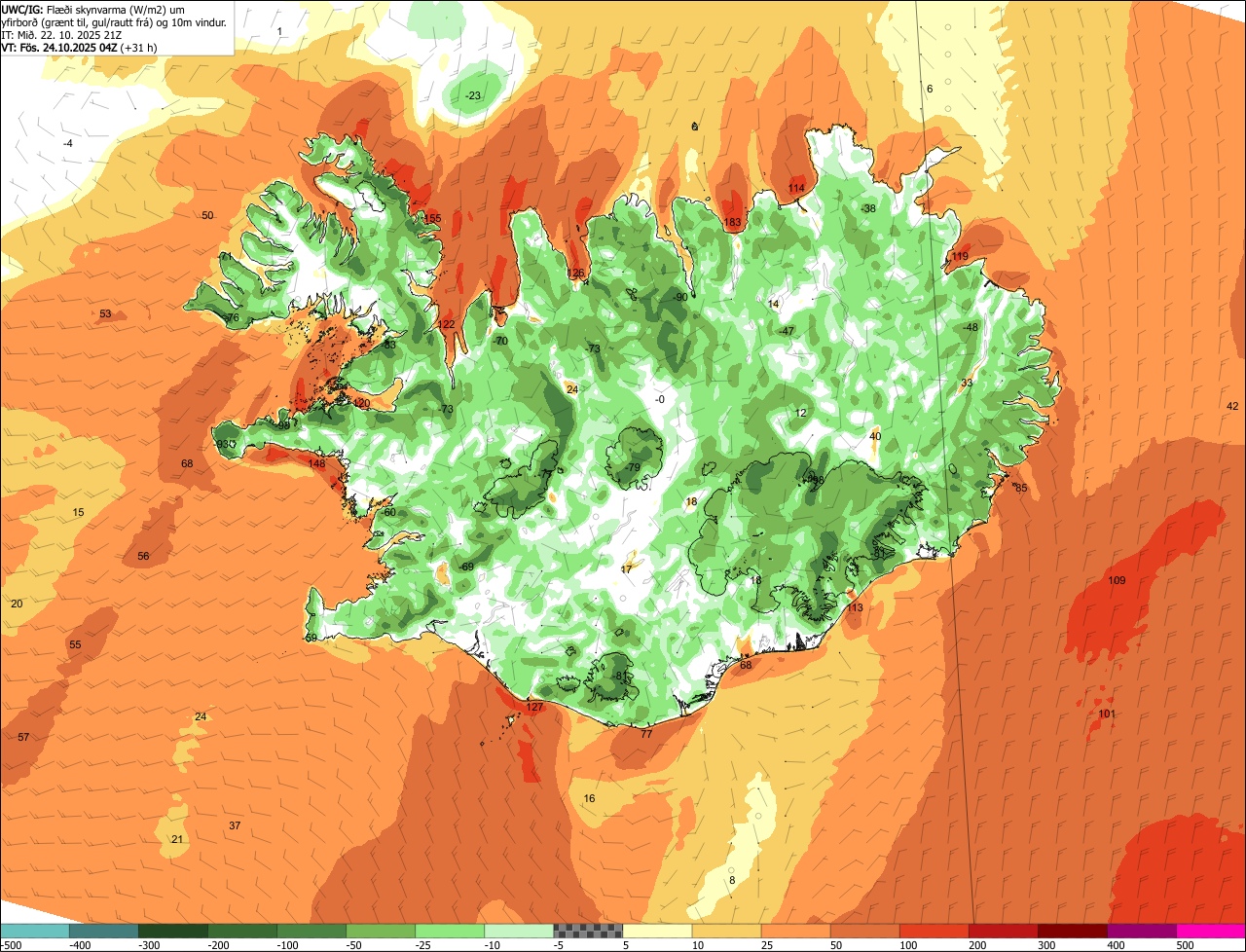
Task: Click the '57' value near the left edge
Action: [23, 737]
